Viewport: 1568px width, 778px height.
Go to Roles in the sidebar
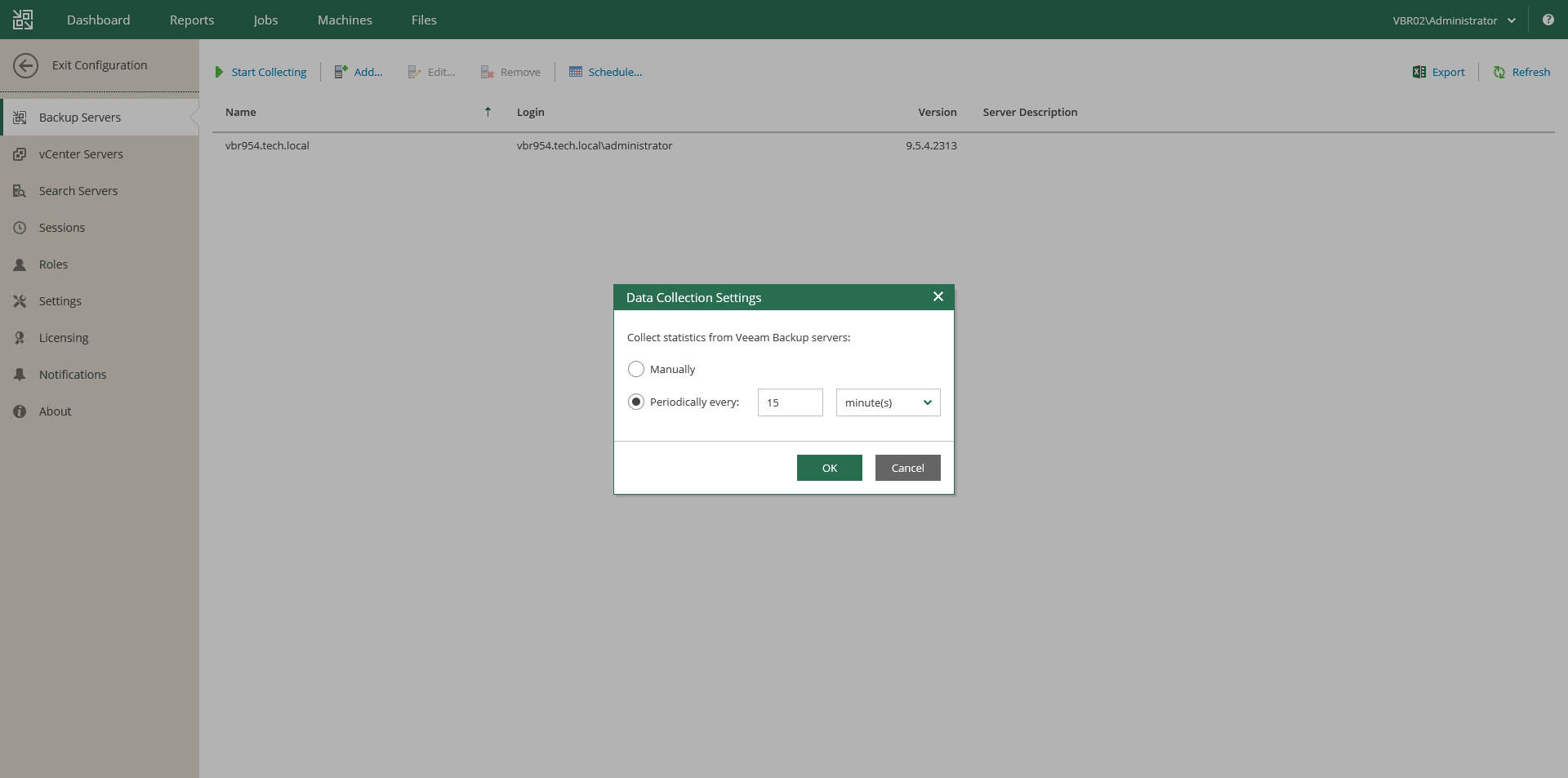coord(100,265)
